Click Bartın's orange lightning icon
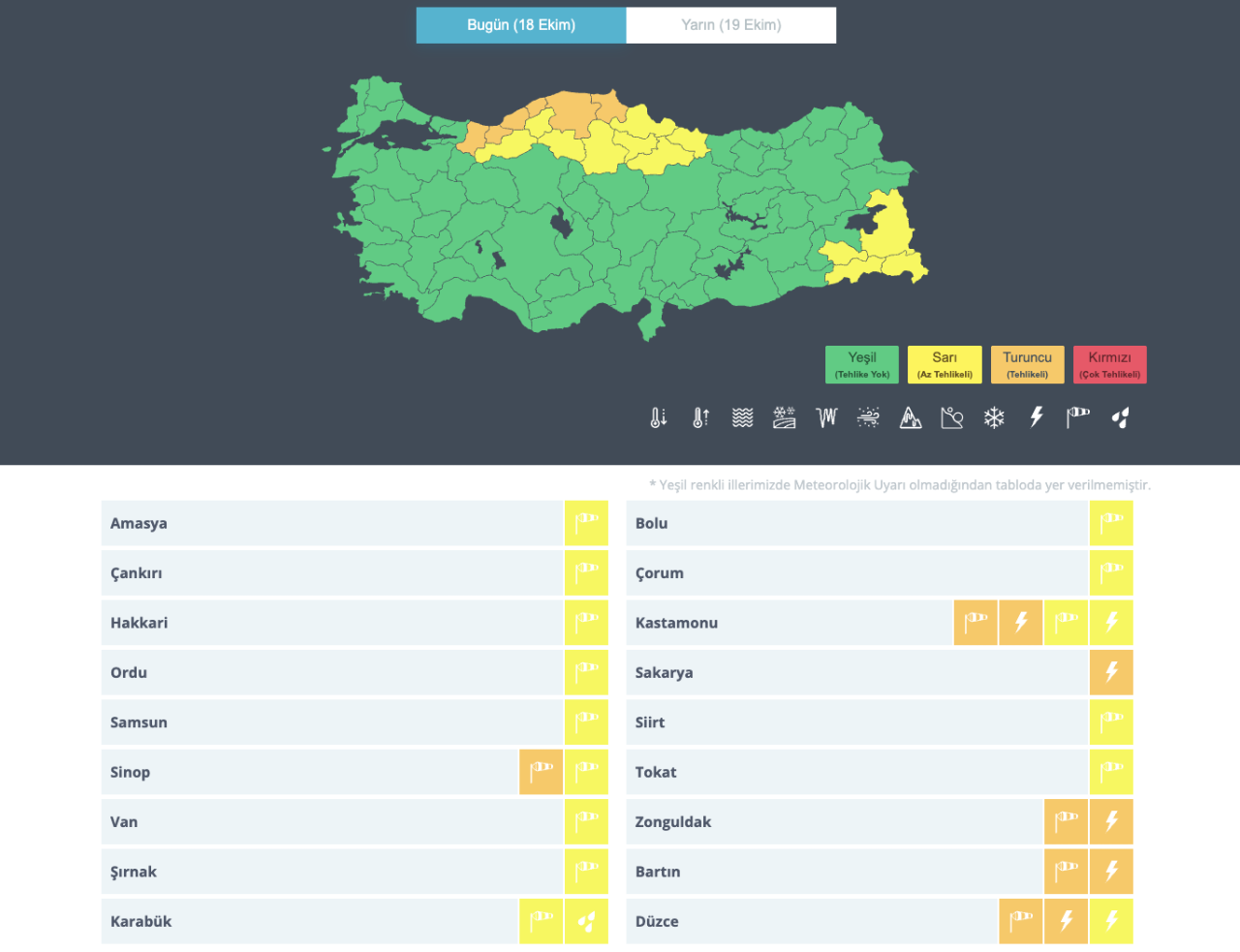1240x952 pixels. (1111, 872)
